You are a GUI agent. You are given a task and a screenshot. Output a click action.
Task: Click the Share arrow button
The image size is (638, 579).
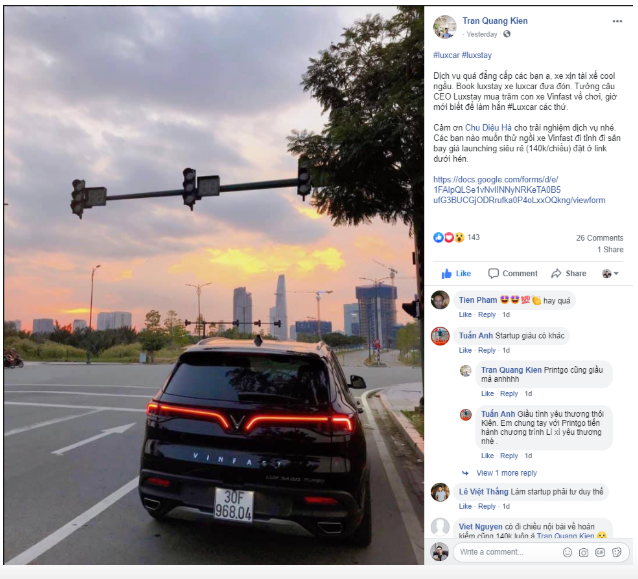(x=568, y=273)
